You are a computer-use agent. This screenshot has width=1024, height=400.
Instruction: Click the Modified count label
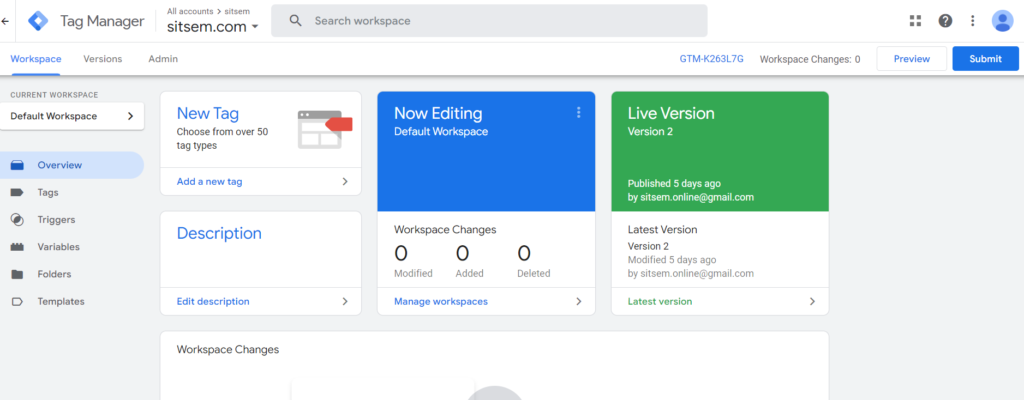(413, 273)
